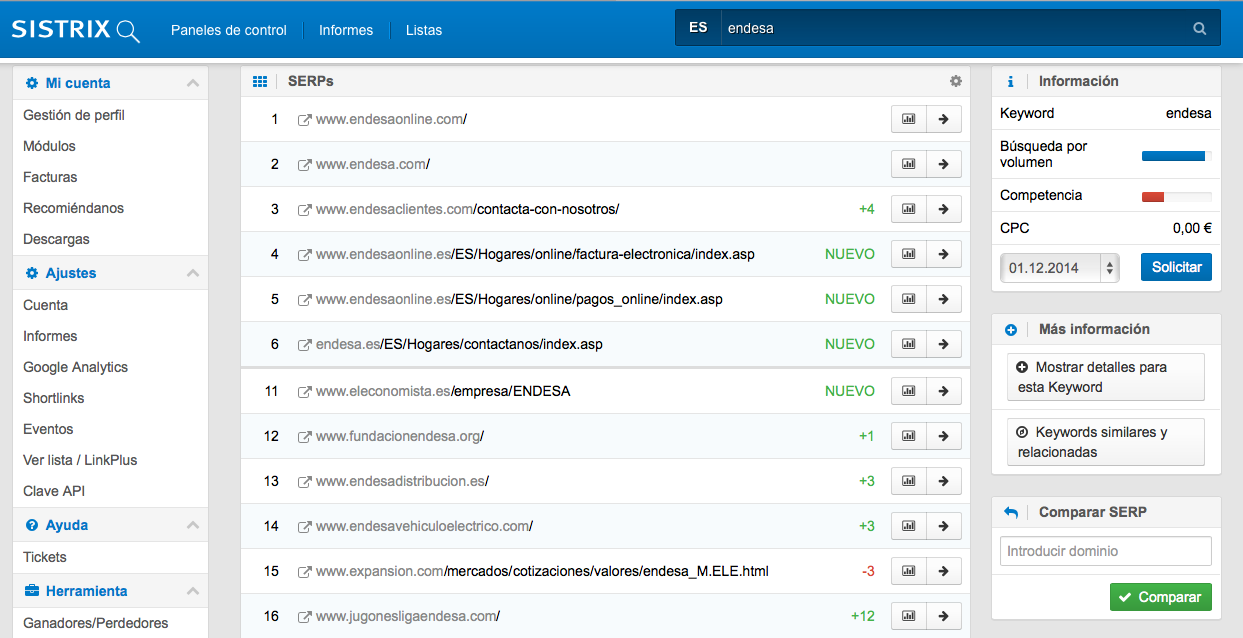This screenshot has width=1243, height=638.
Task: Click arrow button for www.endesaonline.com row
Action: click(943, 119)
